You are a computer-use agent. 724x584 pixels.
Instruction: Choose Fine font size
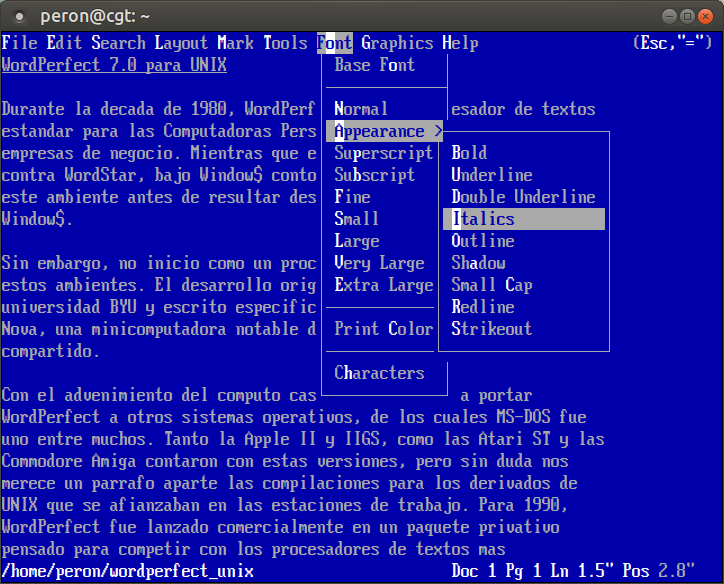352,197
